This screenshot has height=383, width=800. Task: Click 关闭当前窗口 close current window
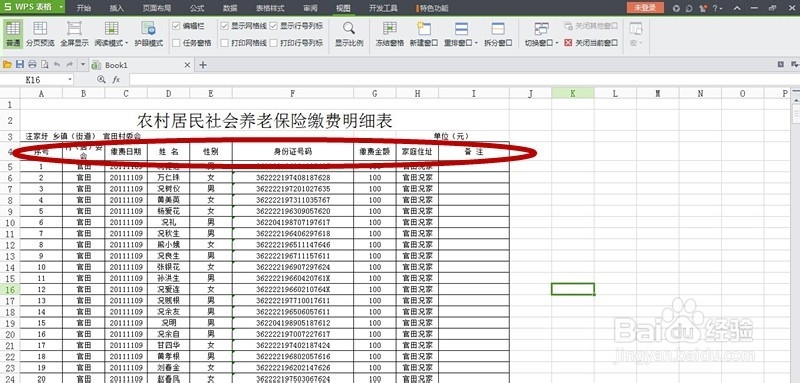pos(591,43)
